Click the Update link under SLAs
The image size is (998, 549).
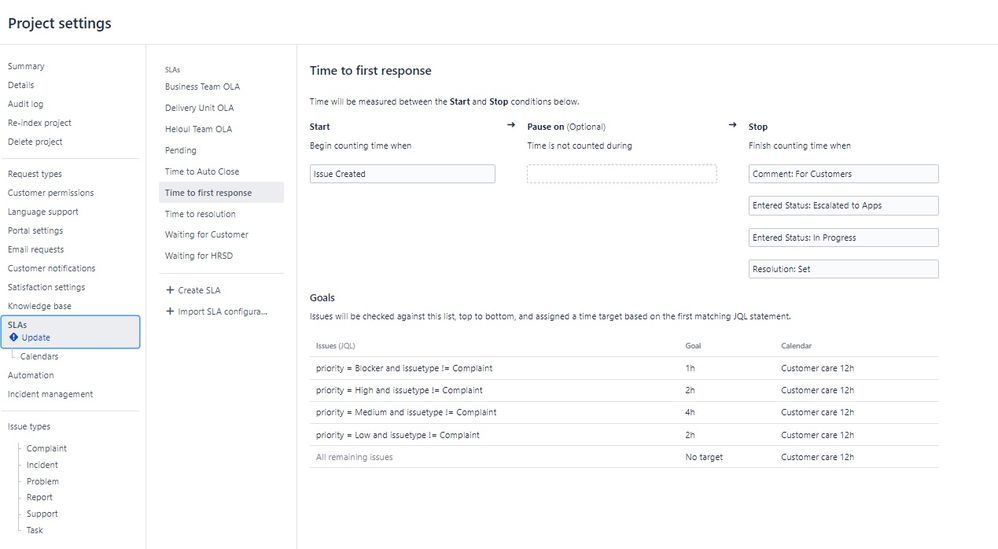[x=36, y=338]
